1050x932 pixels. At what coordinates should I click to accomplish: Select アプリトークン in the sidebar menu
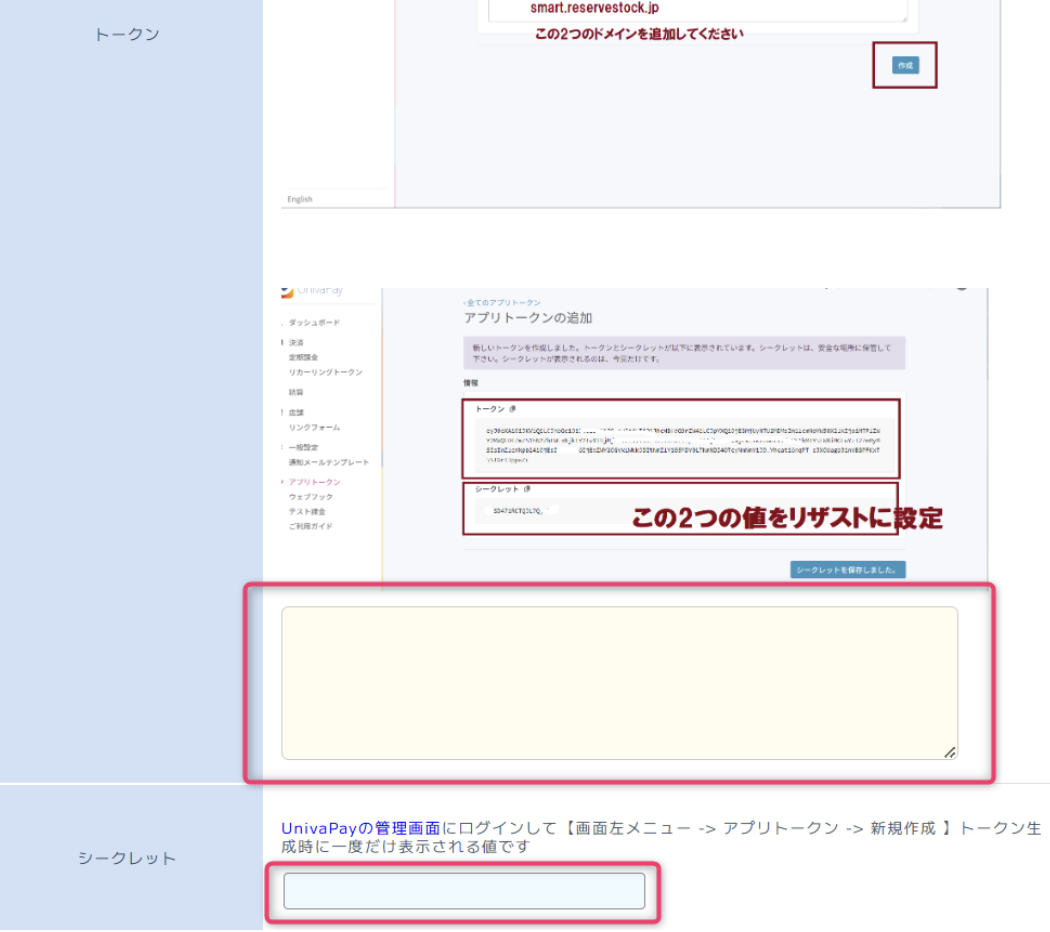(314, 482)
